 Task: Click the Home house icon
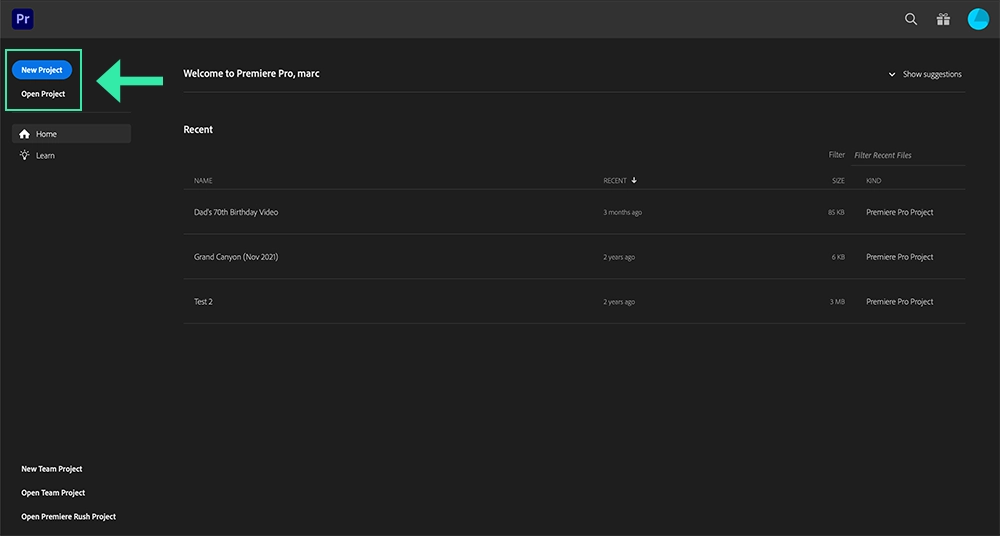pyautogui.click(x=24, y=134)
